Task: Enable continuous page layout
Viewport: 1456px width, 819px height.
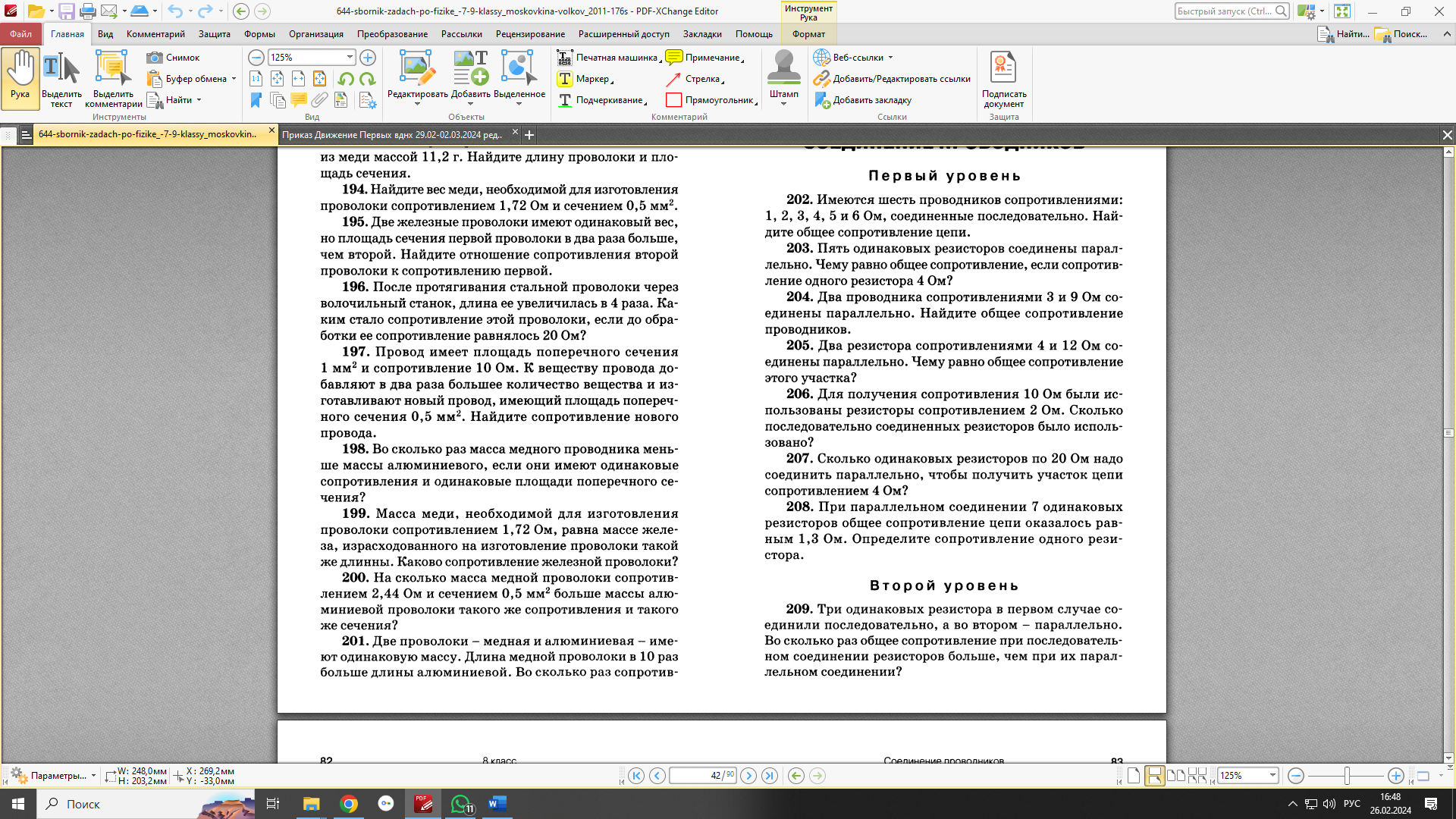Action: tap(1155, 776)
